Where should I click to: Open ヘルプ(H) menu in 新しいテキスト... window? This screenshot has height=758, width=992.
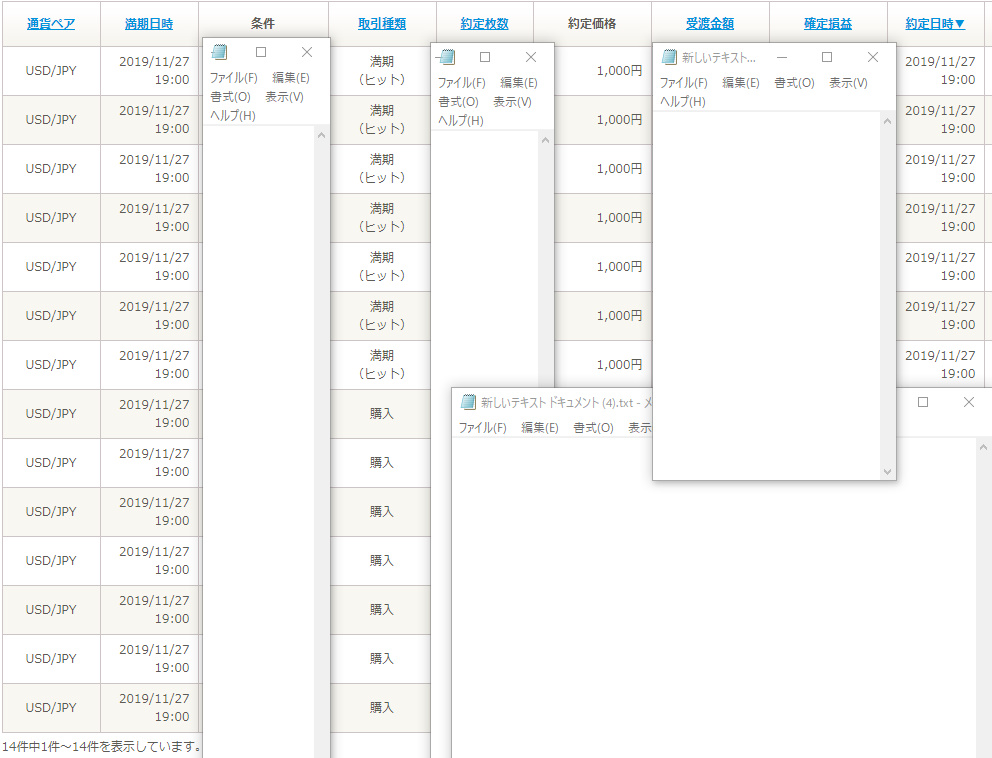pos(683,102)
